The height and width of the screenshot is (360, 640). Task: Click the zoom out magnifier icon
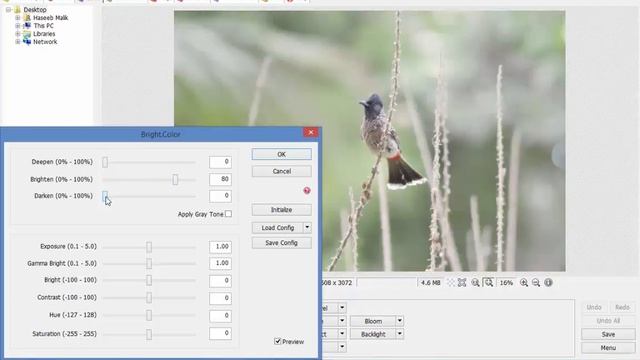coord(536,282)
